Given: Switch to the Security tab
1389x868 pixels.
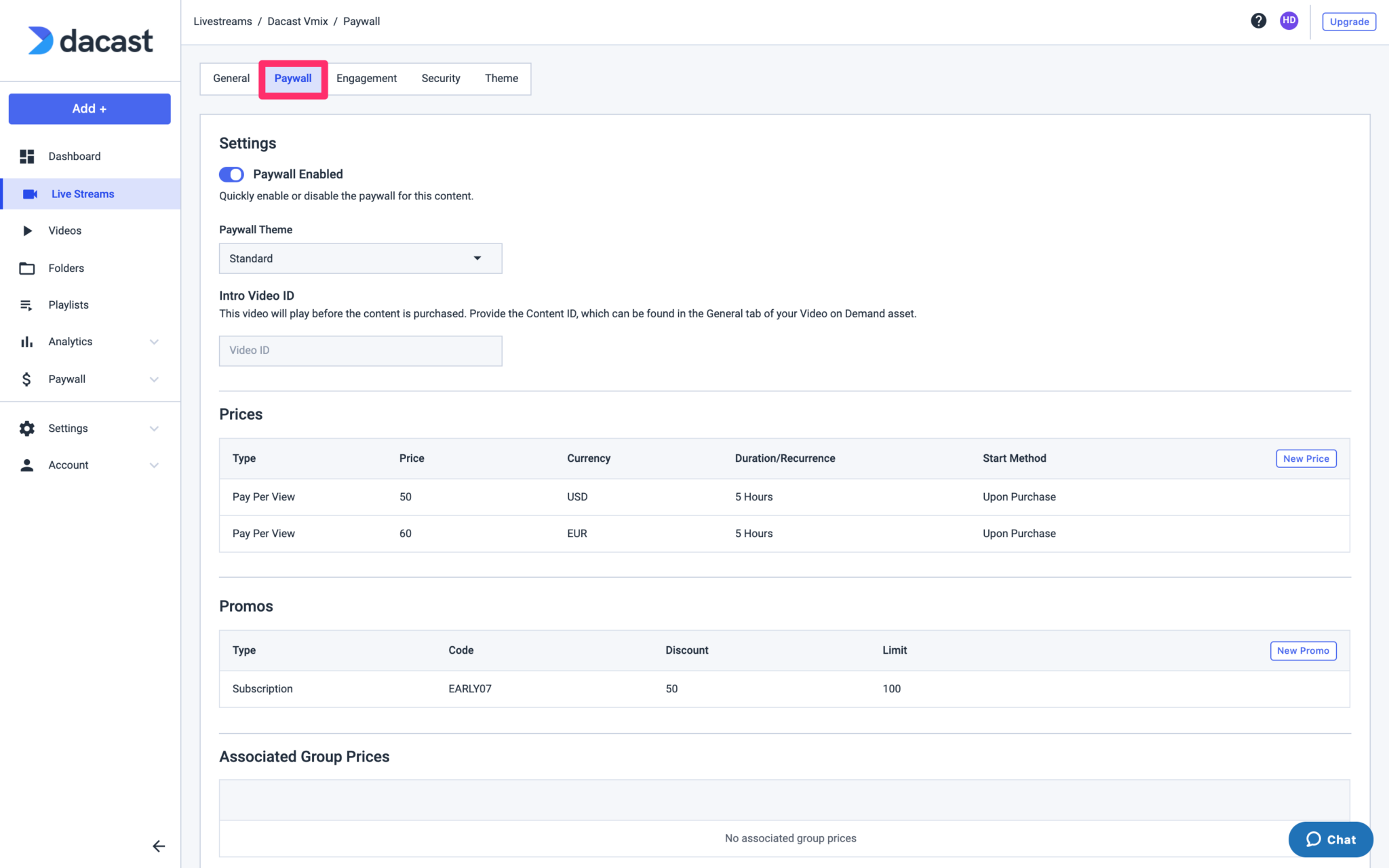Looking at the screenshot, I should click(440, 78).
